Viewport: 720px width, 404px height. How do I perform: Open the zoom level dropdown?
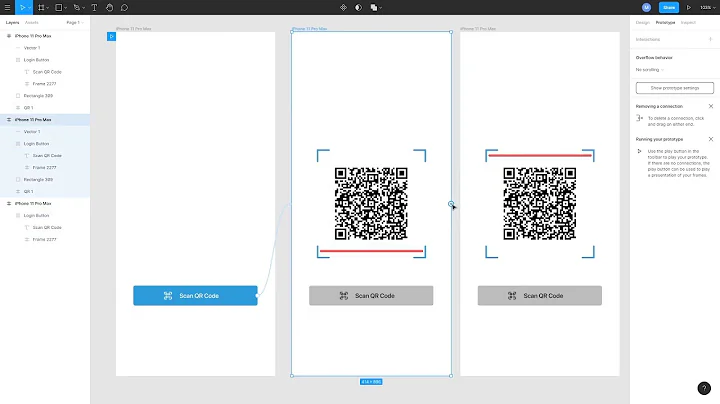pos(707,7)
